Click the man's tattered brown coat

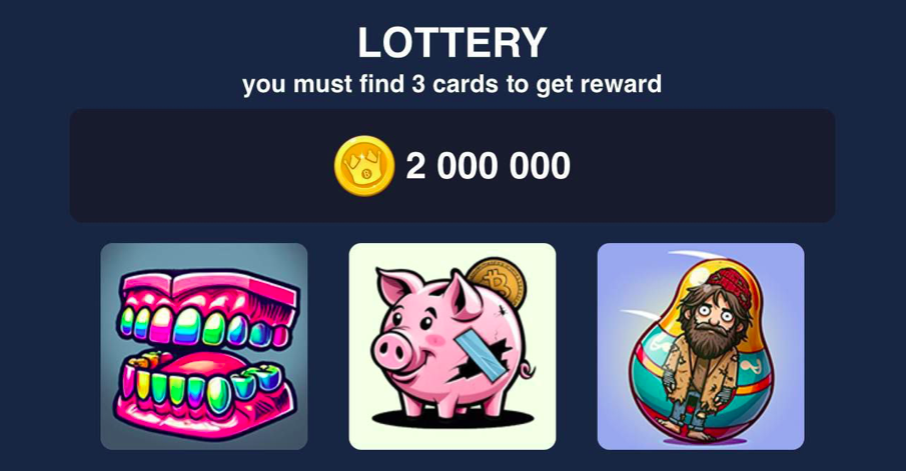click(701, 370)
